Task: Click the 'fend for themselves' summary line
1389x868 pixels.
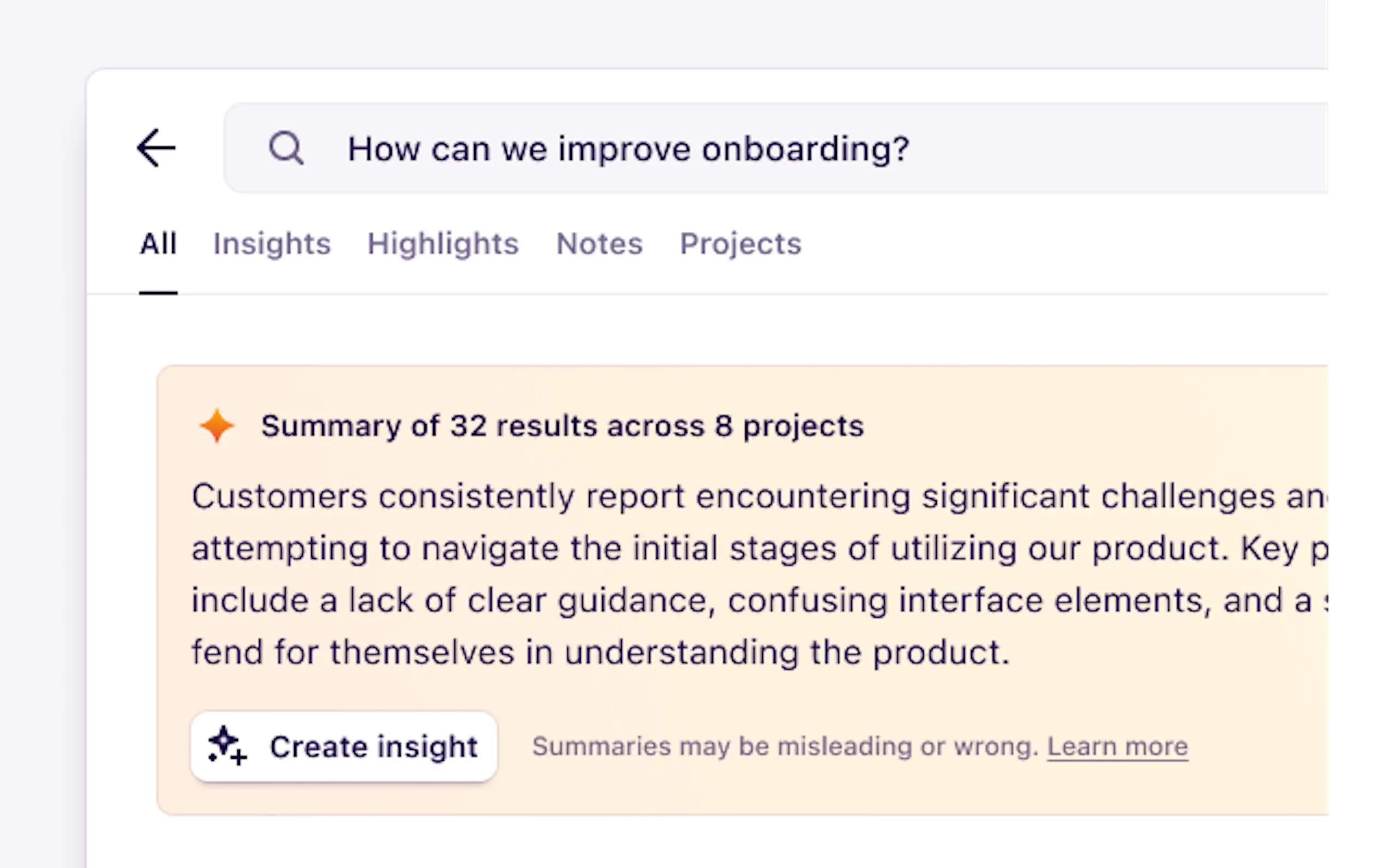Action: [x=600, y=653]
